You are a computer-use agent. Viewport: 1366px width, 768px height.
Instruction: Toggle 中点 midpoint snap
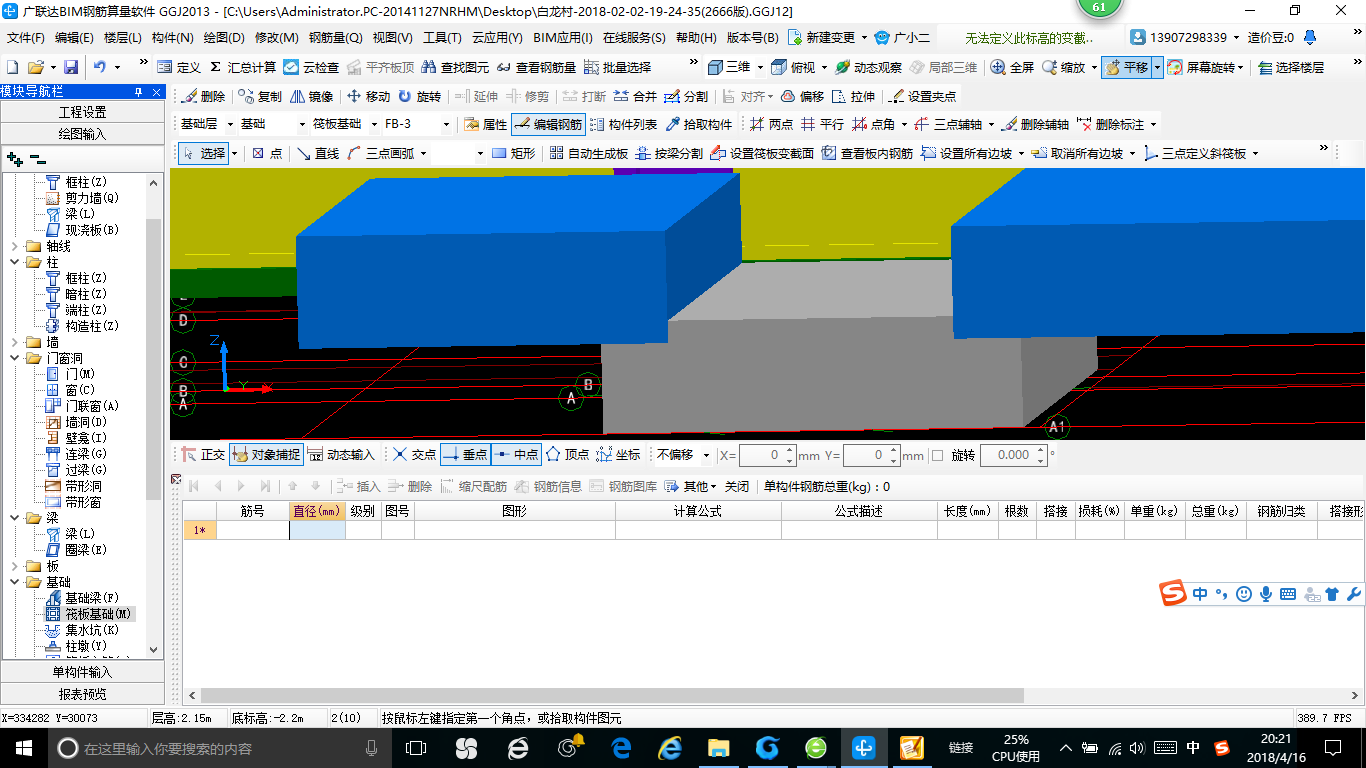tap(516, 454)
